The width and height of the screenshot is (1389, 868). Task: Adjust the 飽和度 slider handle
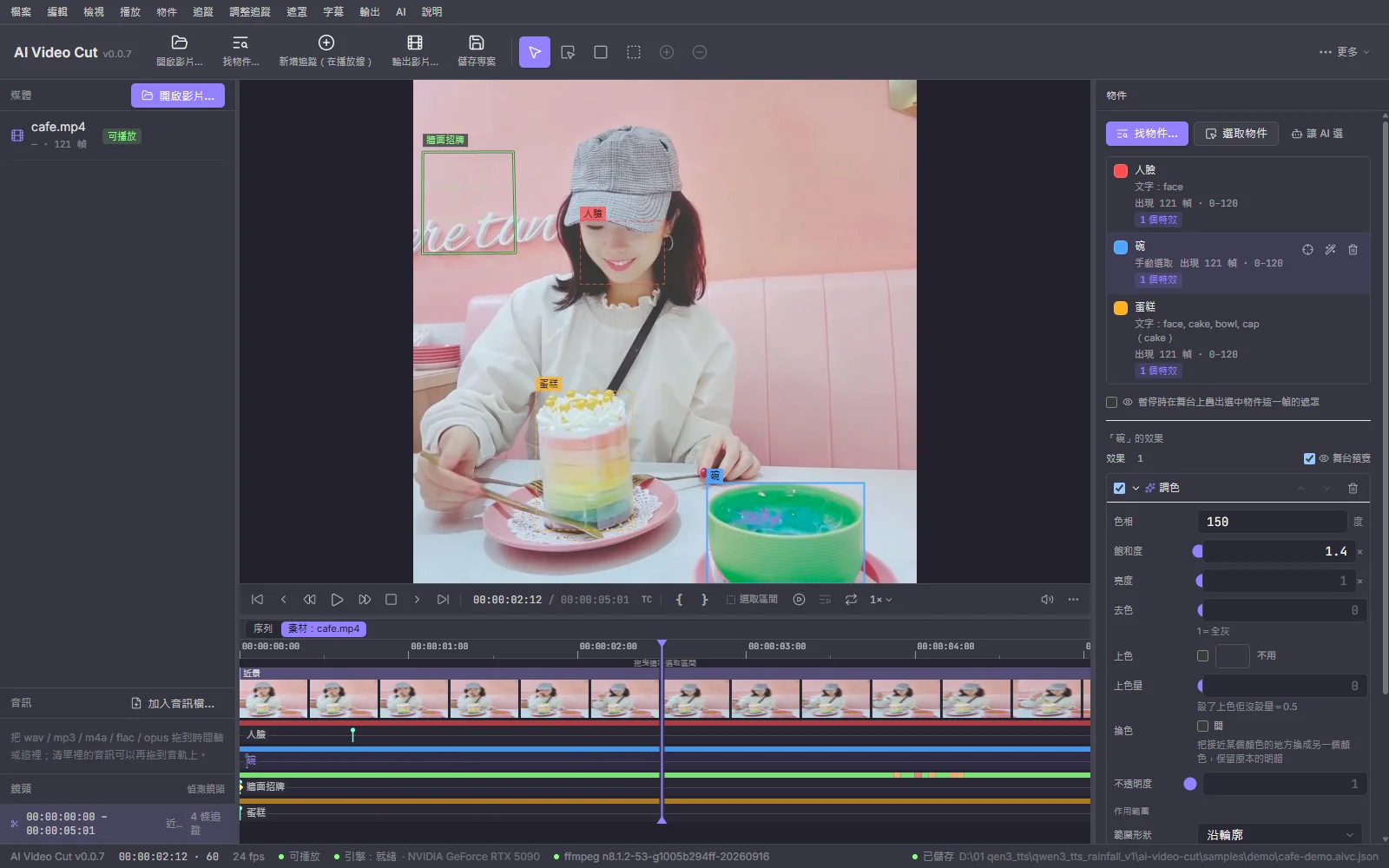coord(1198,551)
